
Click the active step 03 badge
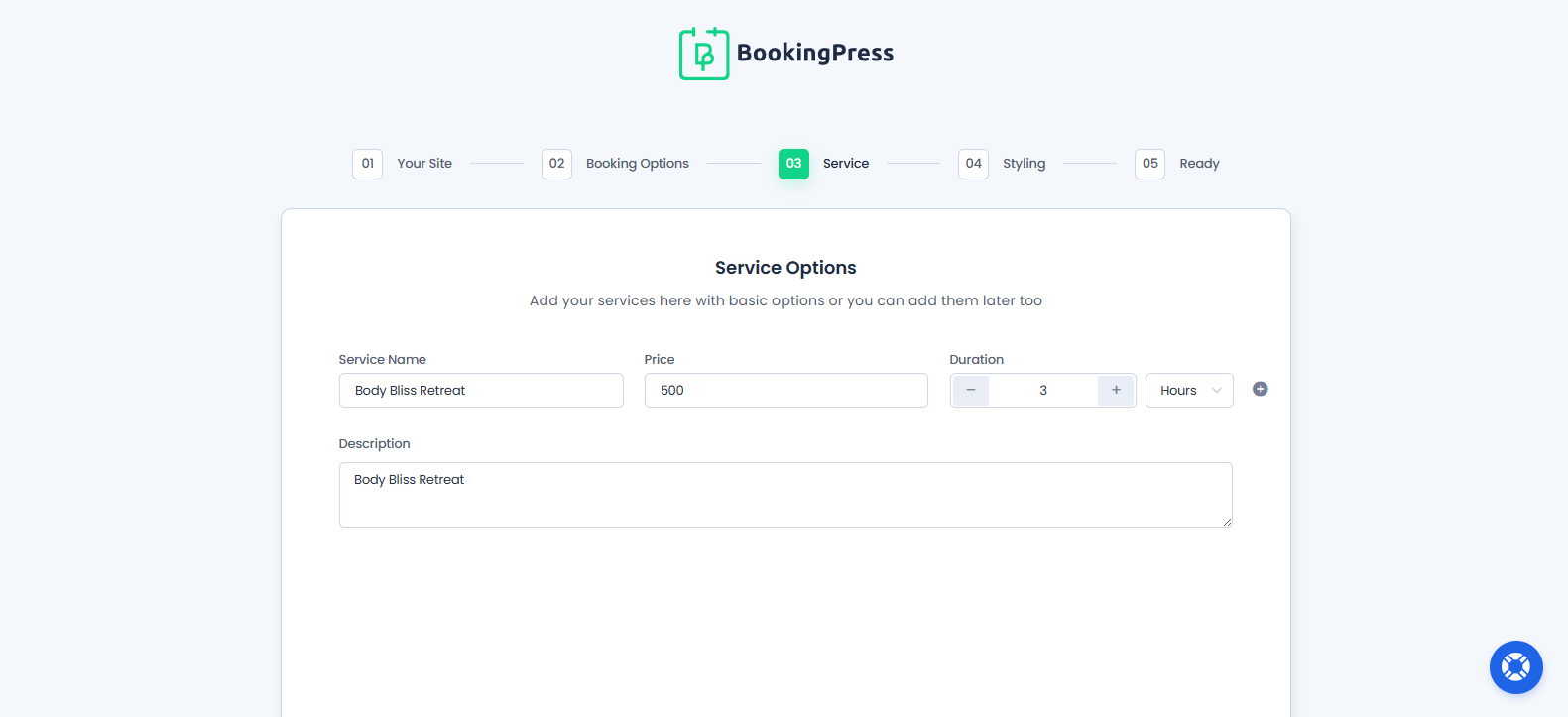point(793,164)
